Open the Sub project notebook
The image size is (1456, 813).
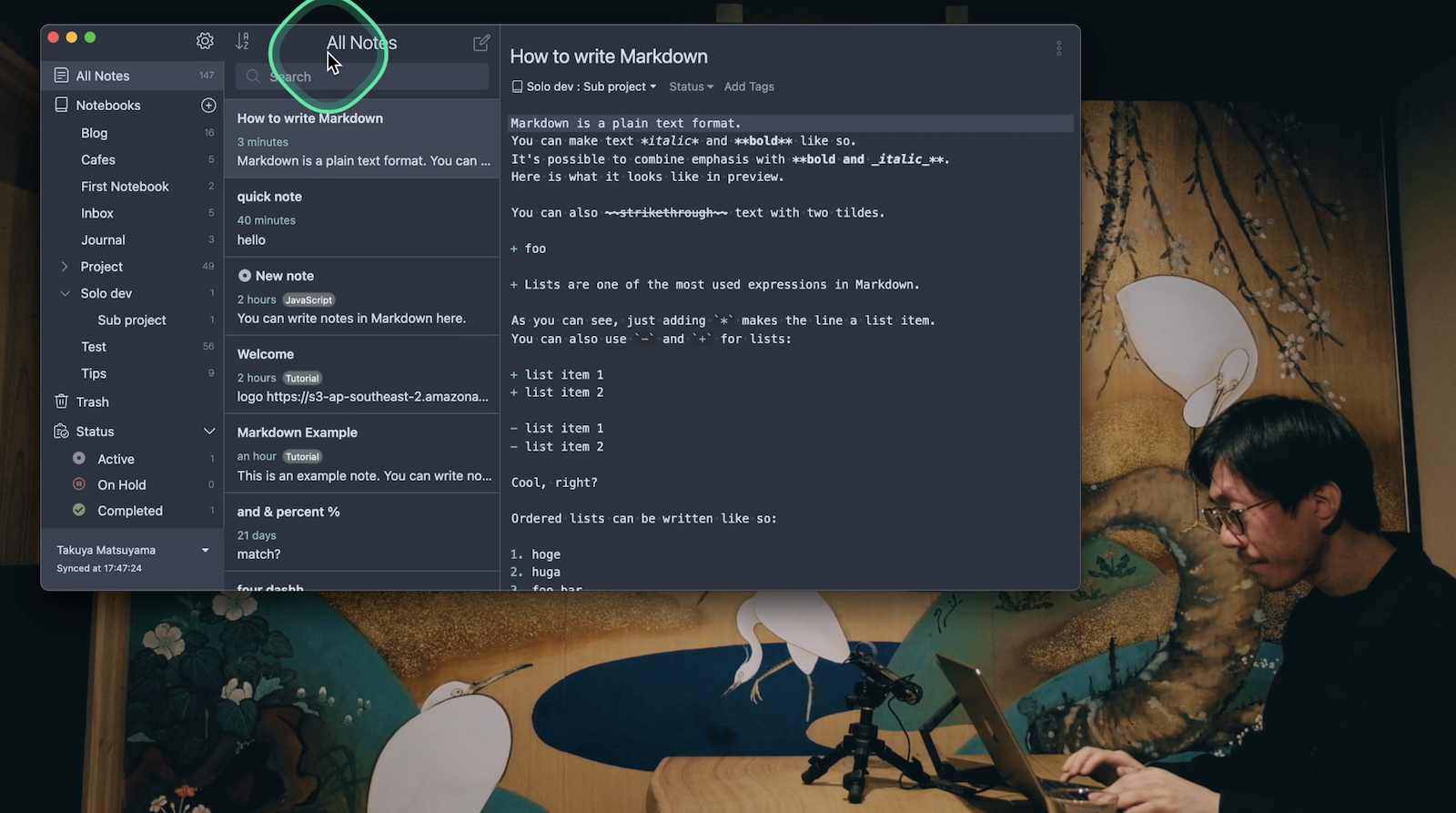pyautogui.click(x=133, y=320)
